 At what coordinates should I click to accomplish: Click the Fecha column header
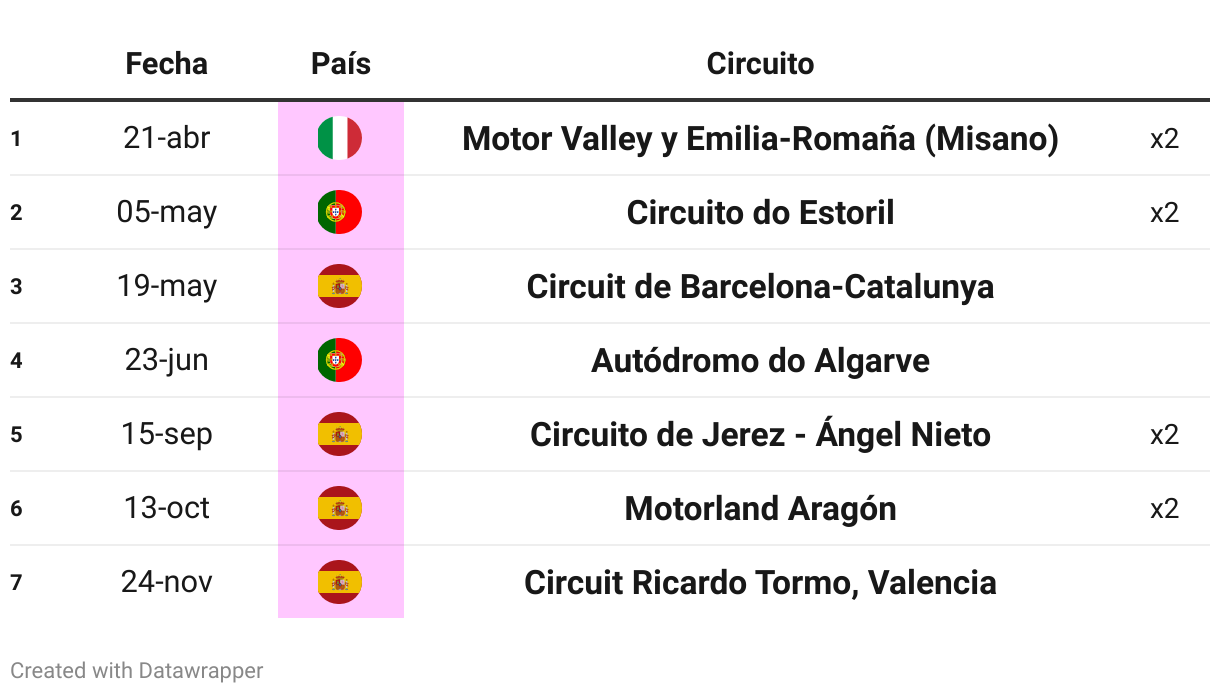click(x=167, y=64)
